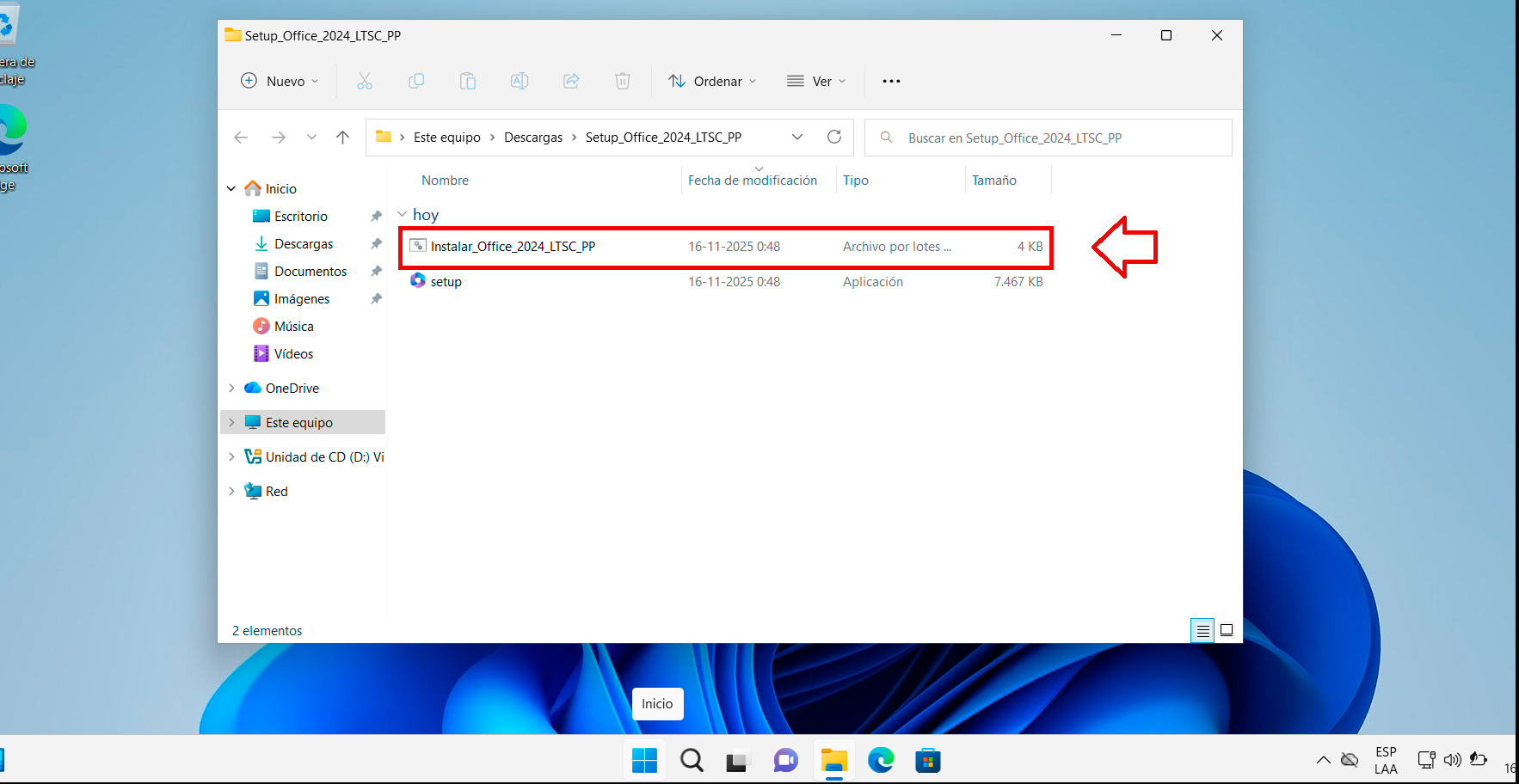
Task: Click the Rename icon in toolbar
Action: coord(520,81)
